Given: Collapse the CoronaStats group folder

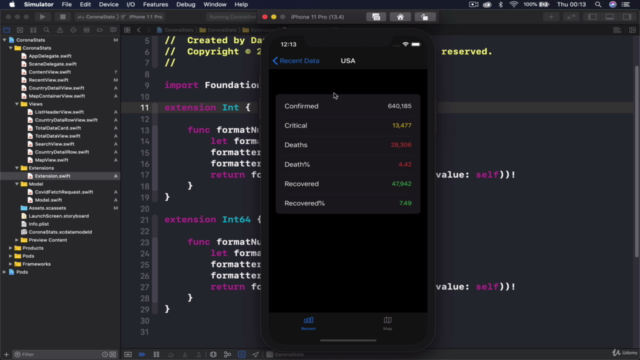Looking at the screenshot, I should tap(11, 48).
